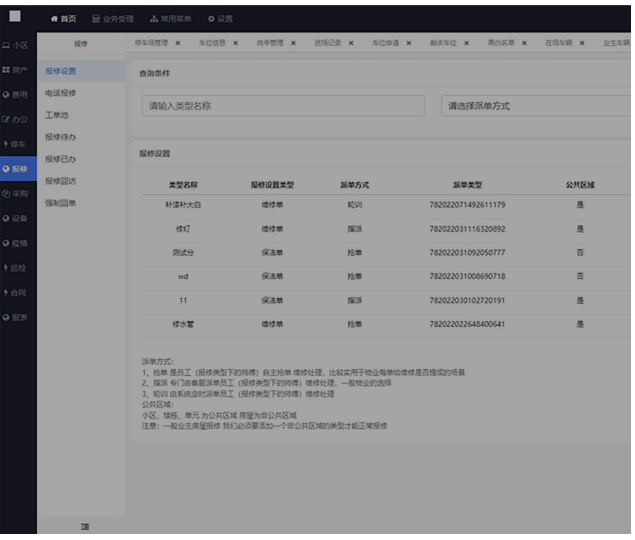
Task: Close the 进场记录 tab
Action: tap(351, 43)
